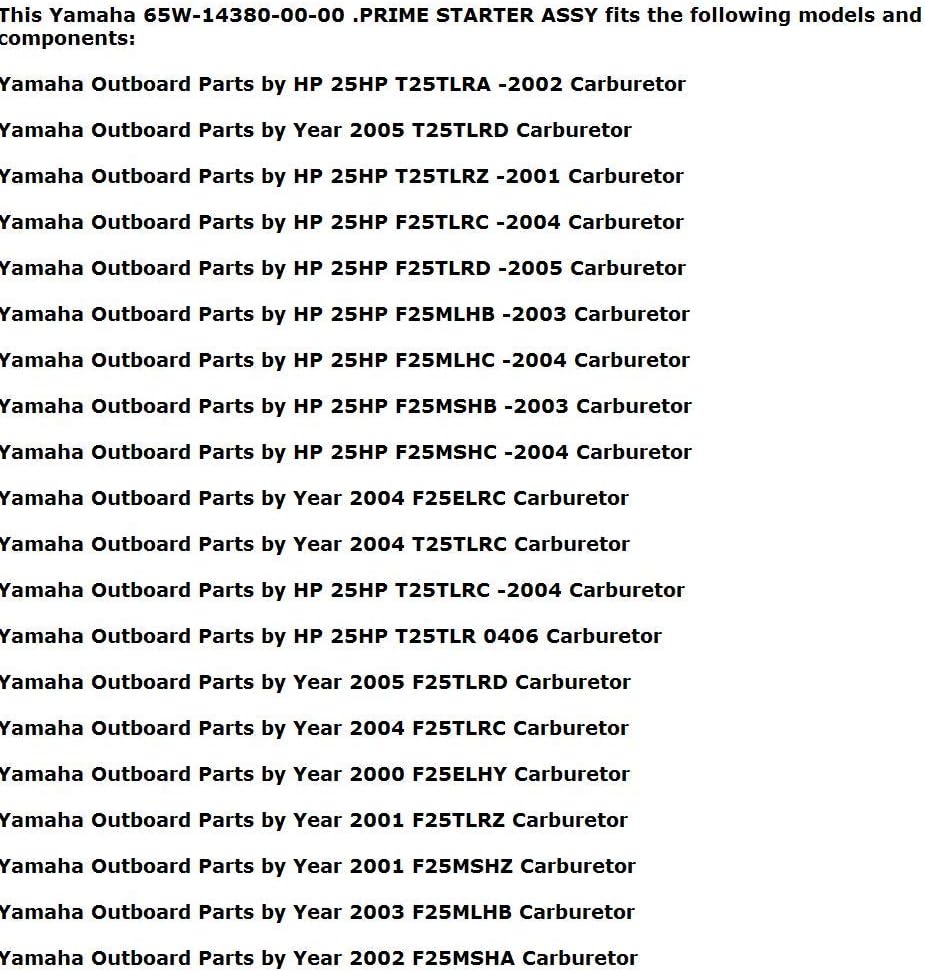Go to the F25MSHB -2003 Carburetor link
This screenshot has height=972, width=925.
(345, 406)
